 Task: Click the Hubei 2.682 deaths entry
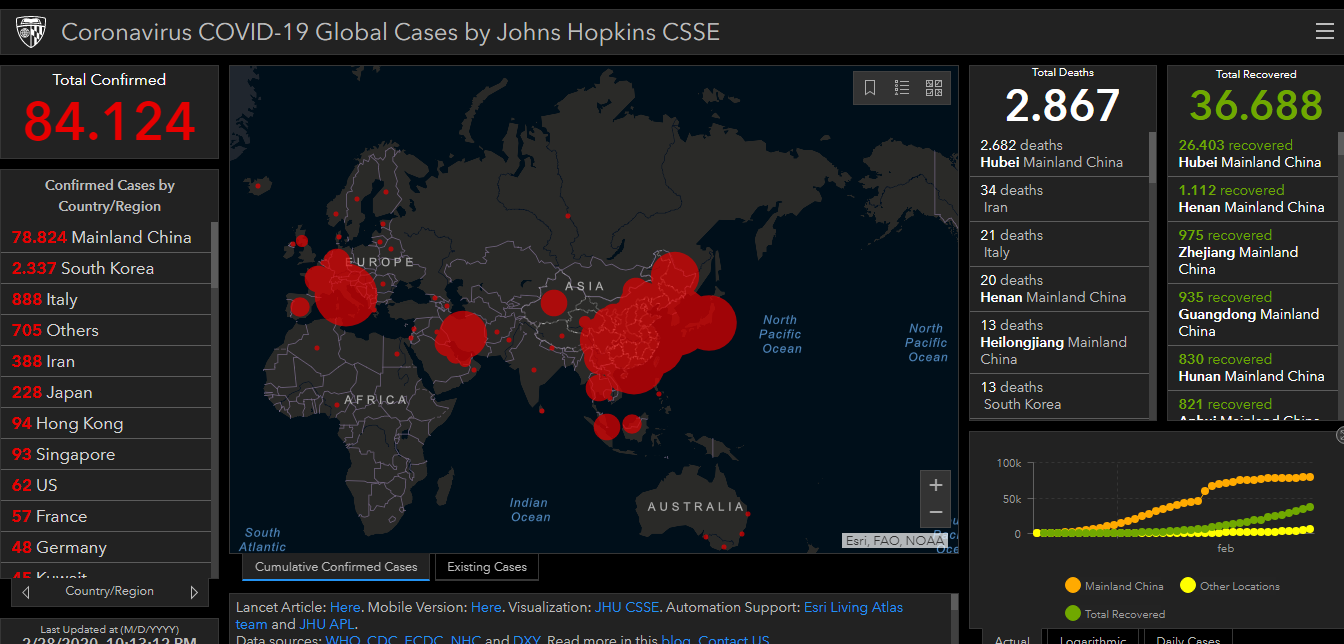coord(1059,154)
